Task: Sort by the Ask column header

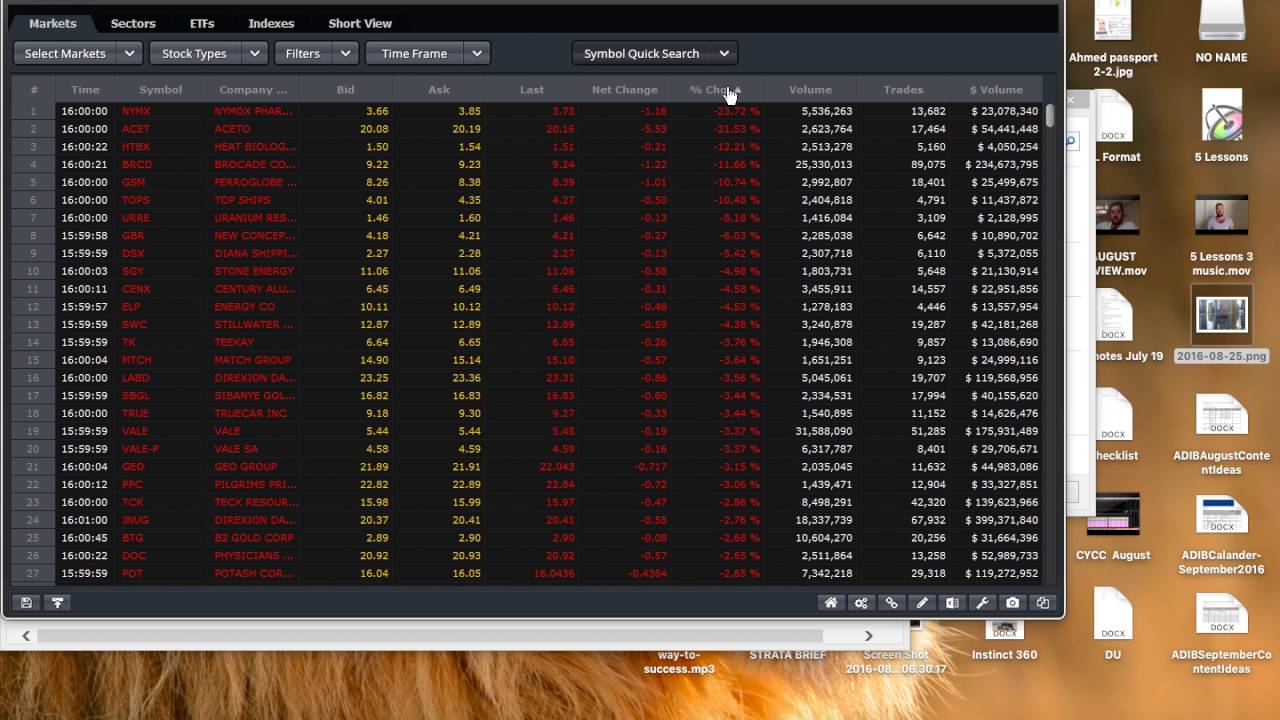Action: (439, 90)
